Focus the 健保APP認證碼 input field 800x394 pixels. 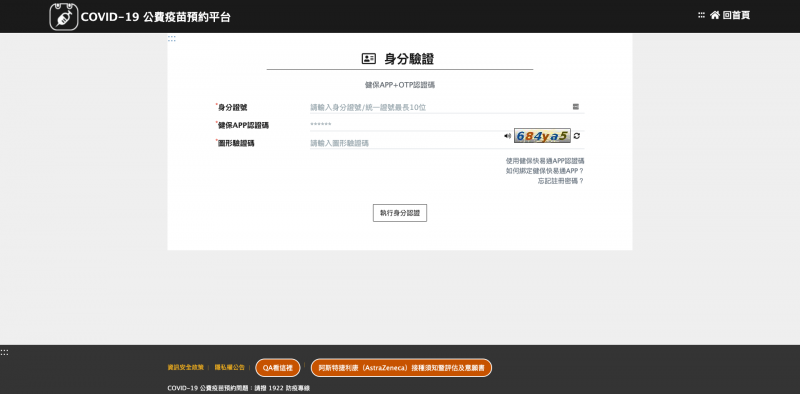click(447, 125)
